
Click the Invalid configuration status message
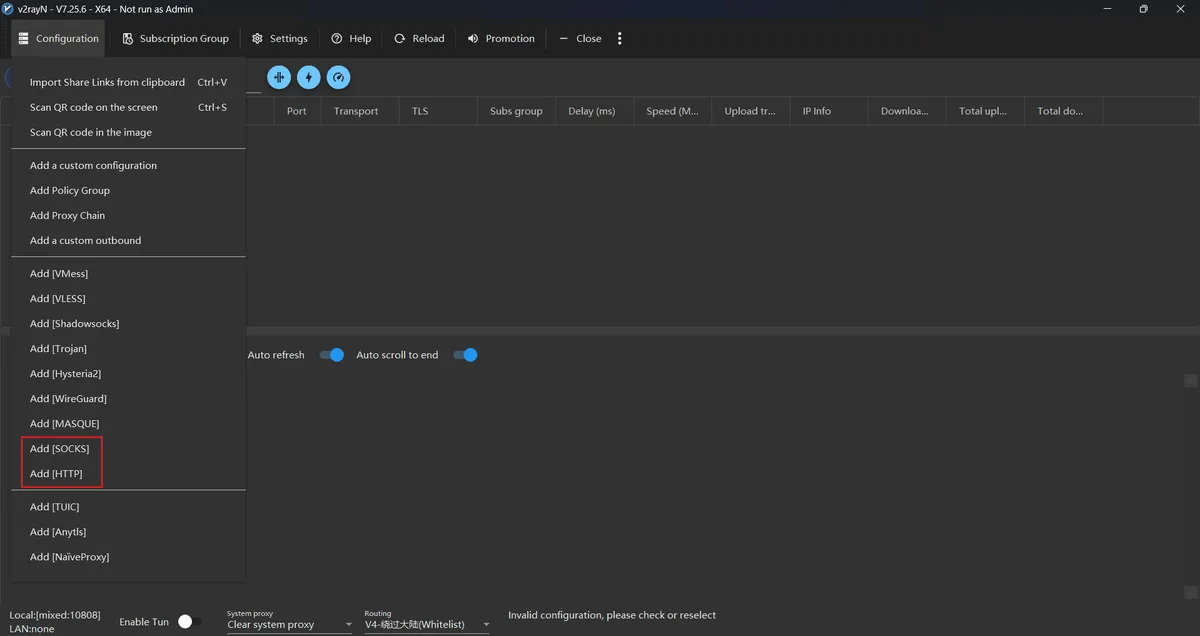tap(612, 615)
